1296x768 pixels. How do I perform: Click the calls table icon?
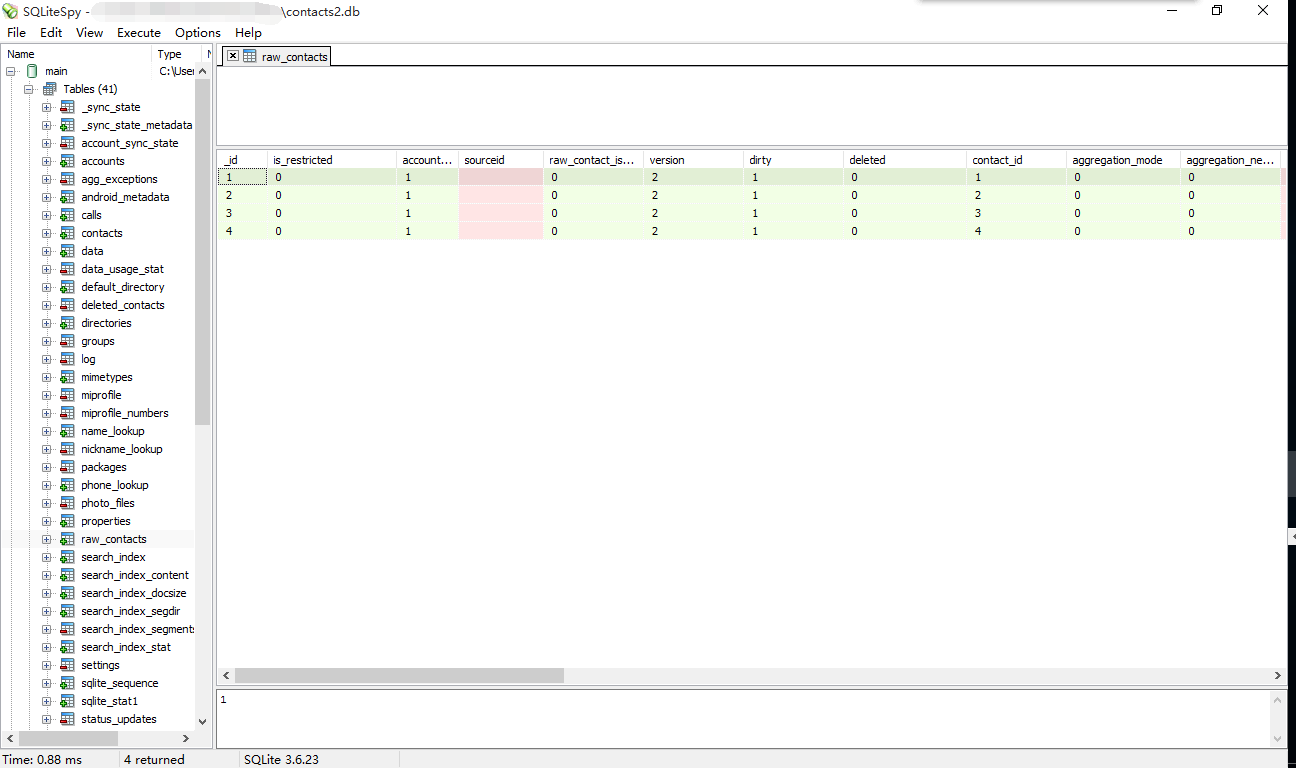[x=67, y=215]
